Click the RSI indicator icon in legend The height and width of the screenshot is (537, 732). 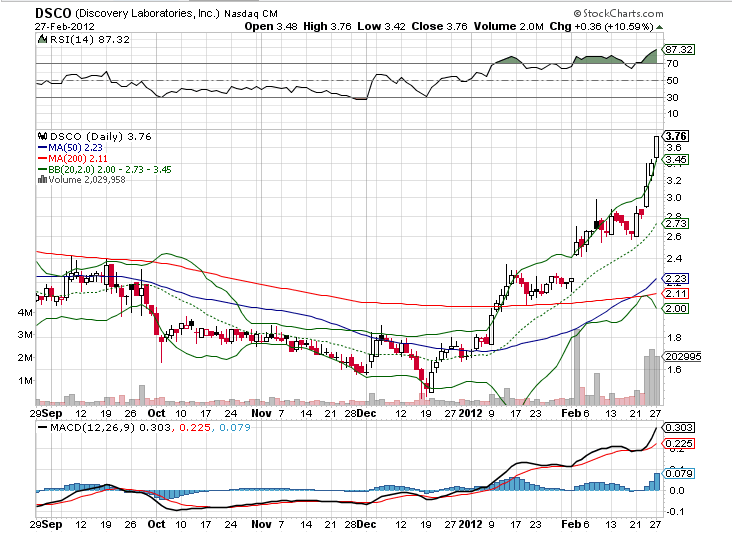[x=42, y=39]
